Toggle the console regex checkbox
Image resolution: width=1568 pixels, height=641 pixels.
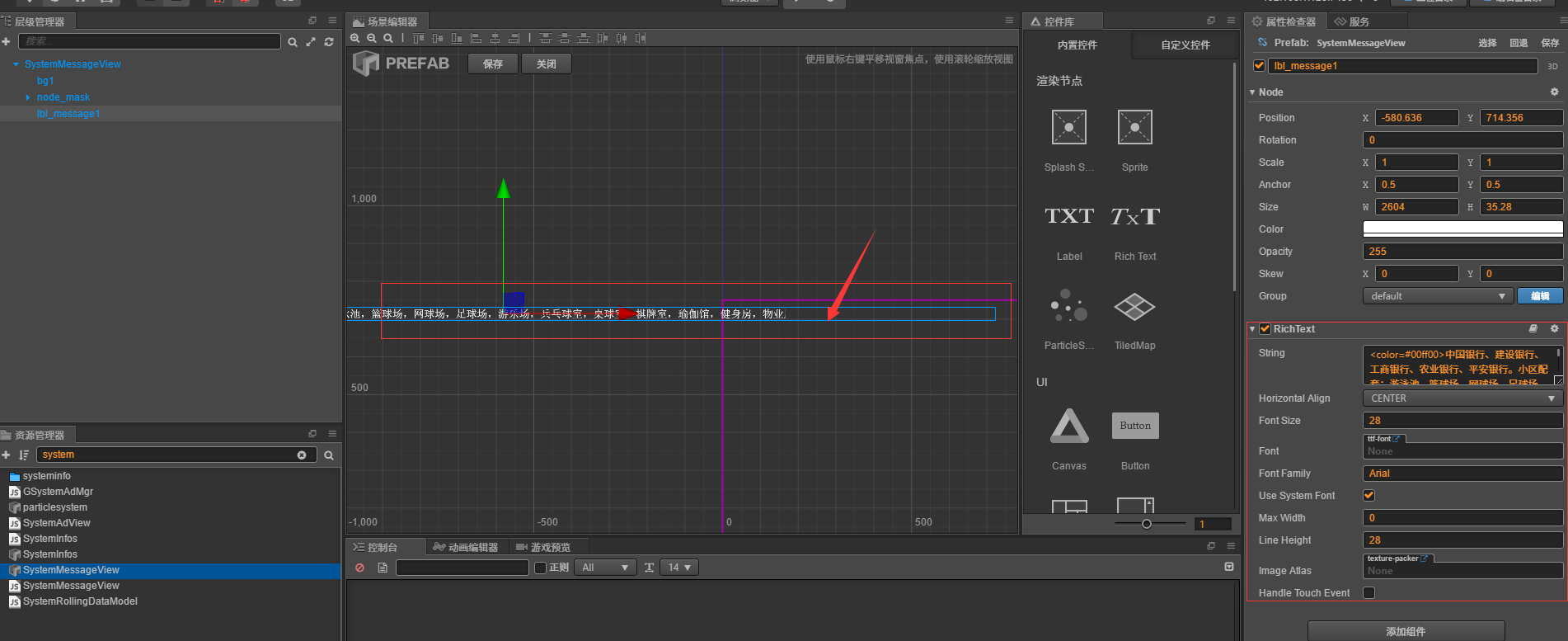541,568
